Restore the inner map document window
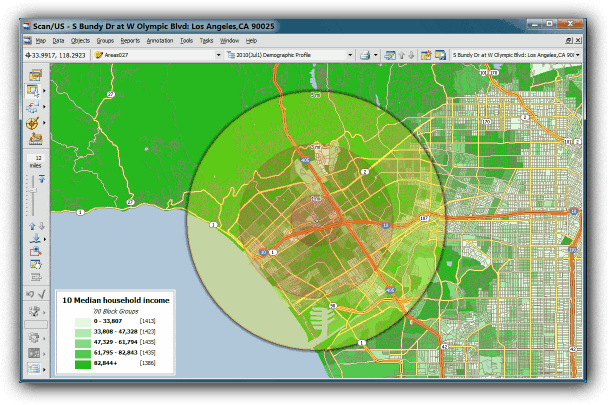This screenshot has width=609, height=405. coord(569,40)
